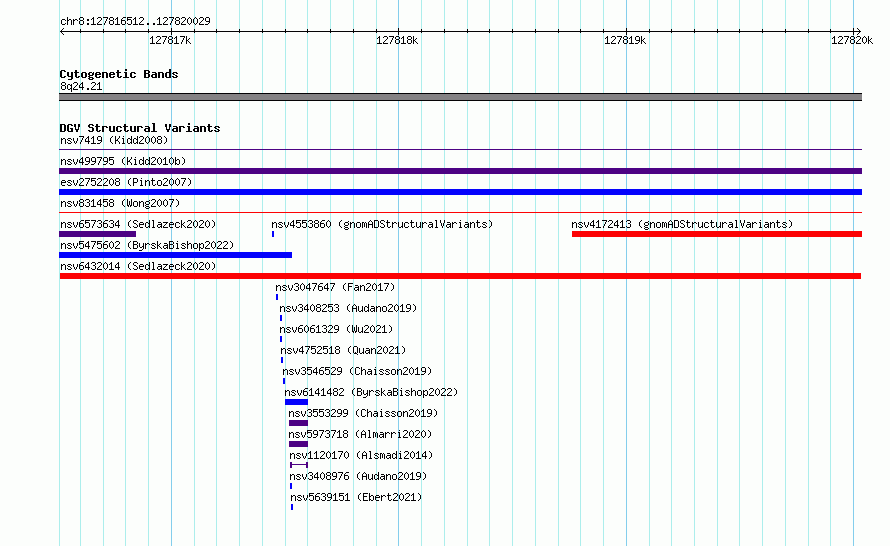The height and width of the screenshot is (546, 890).
Task: Click nsv6573634 (Sedlazeck2020) label
Action: [138, 224]
